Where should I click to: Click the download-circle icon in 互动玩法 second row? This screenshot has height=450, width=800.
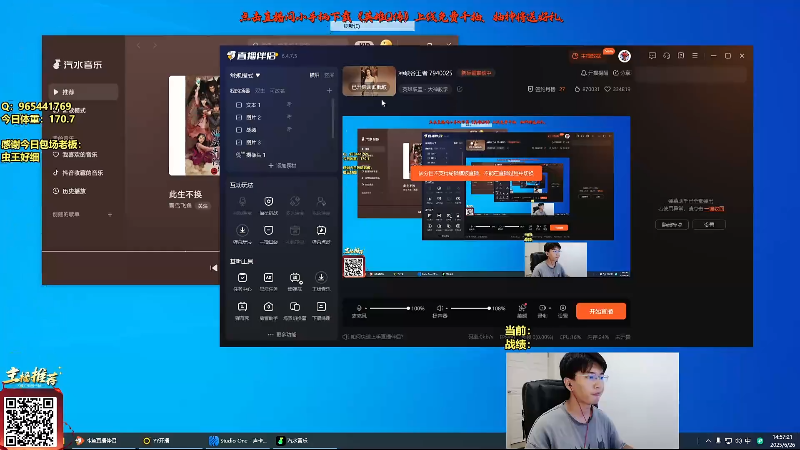242,230
